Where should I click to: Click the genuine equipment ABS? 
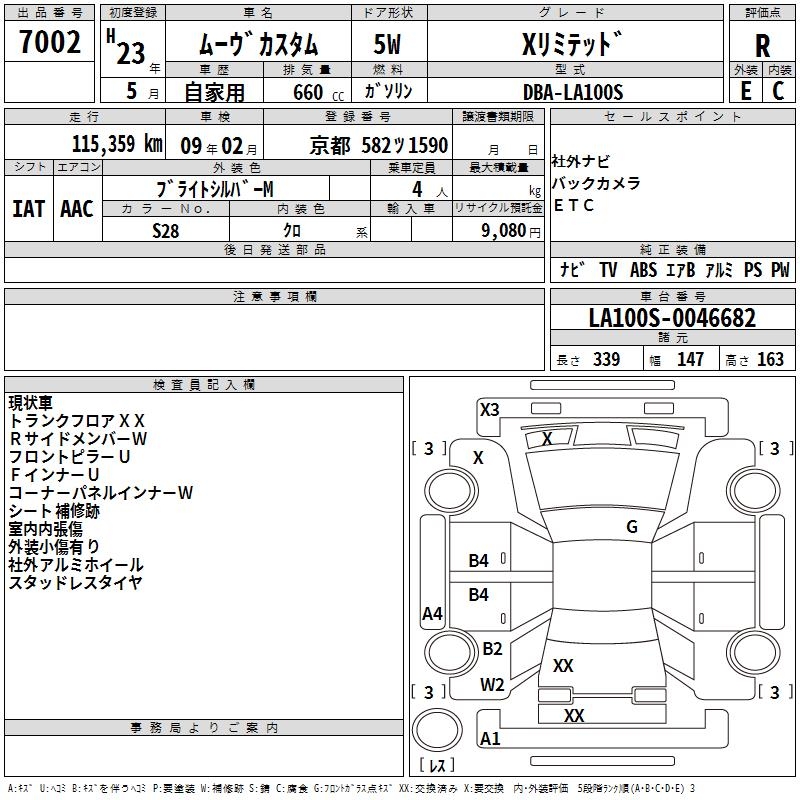pyautogui.click(x=643, y=269)
